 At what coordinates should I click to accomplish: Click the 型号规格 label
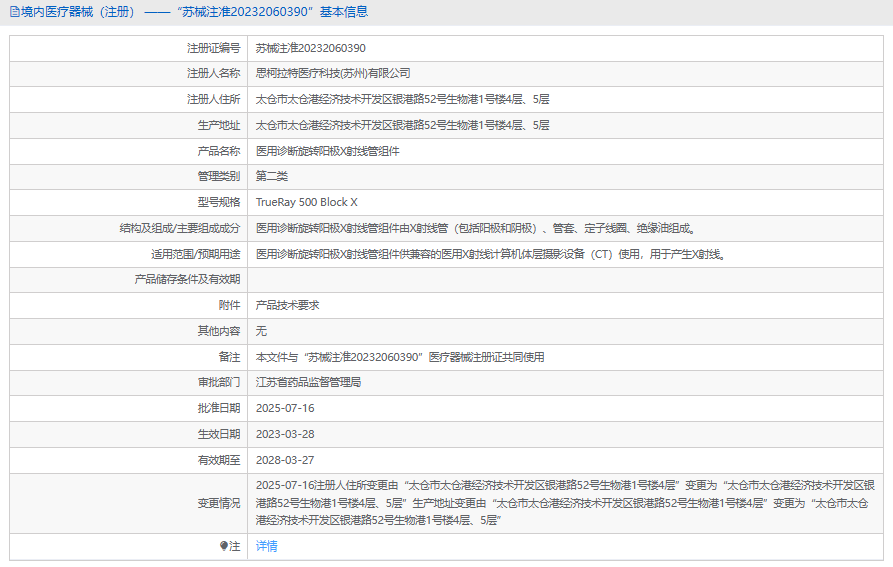click(x=219, y=202)
